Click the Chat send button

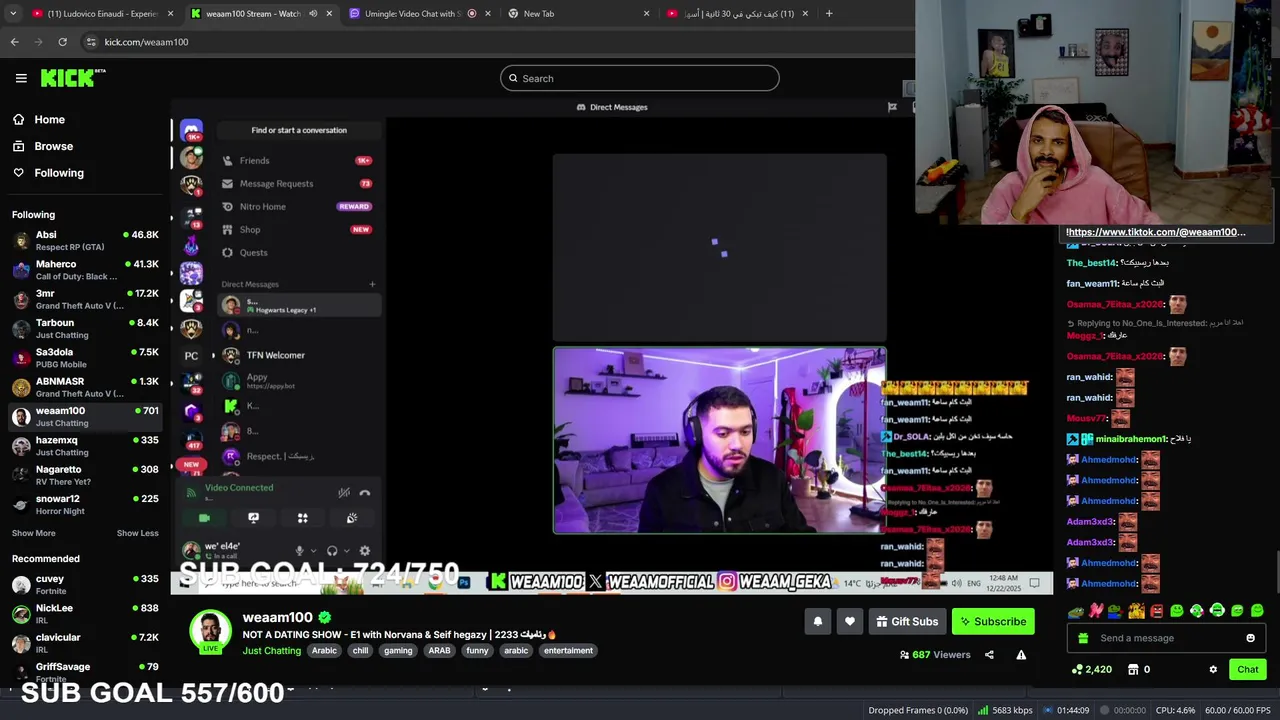click(1248, 669)
